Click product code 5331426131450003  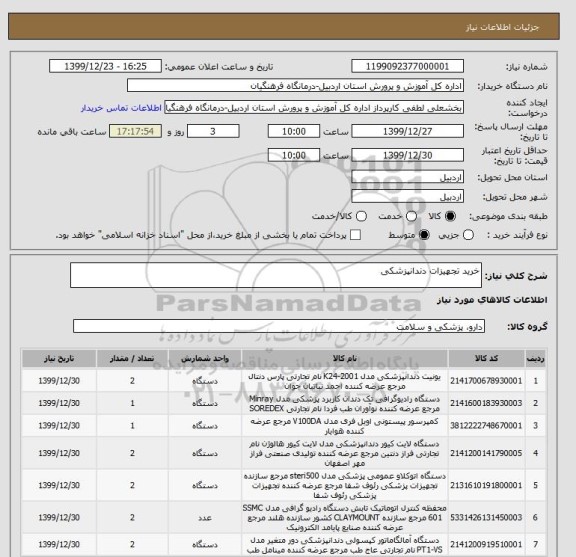486,518
